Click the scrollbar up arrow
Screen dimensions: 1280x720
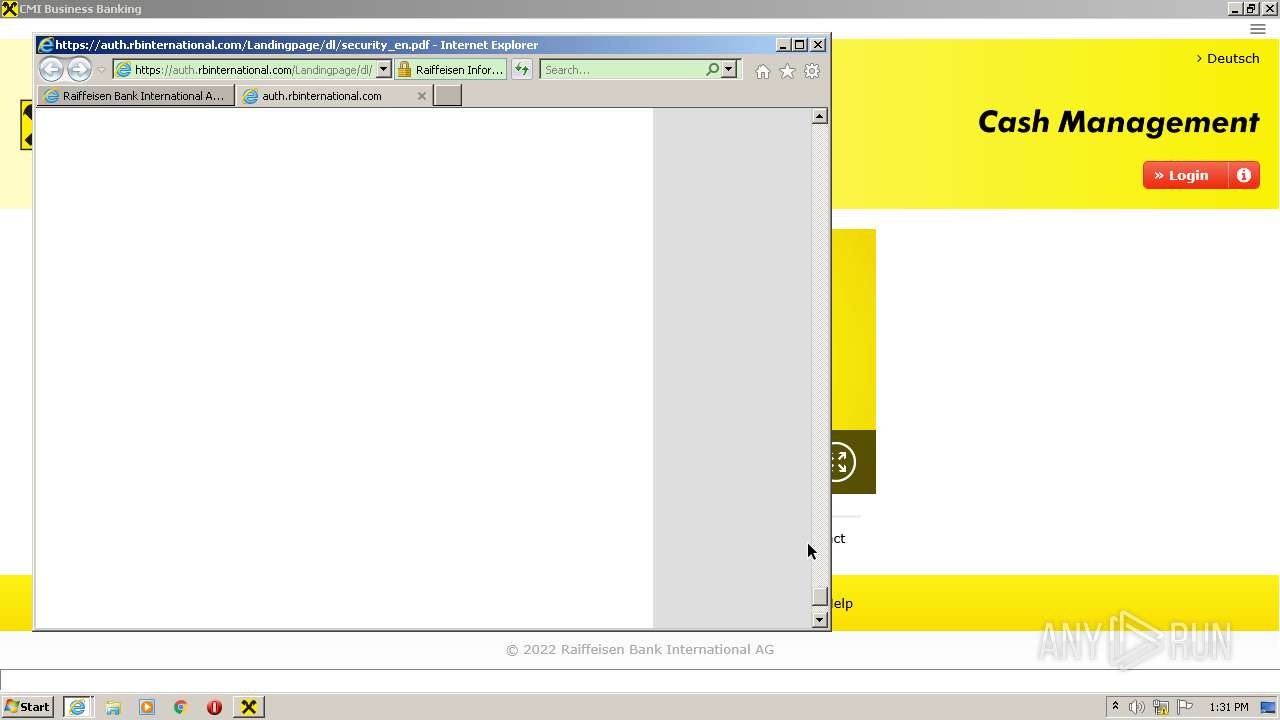coord(819,116)
